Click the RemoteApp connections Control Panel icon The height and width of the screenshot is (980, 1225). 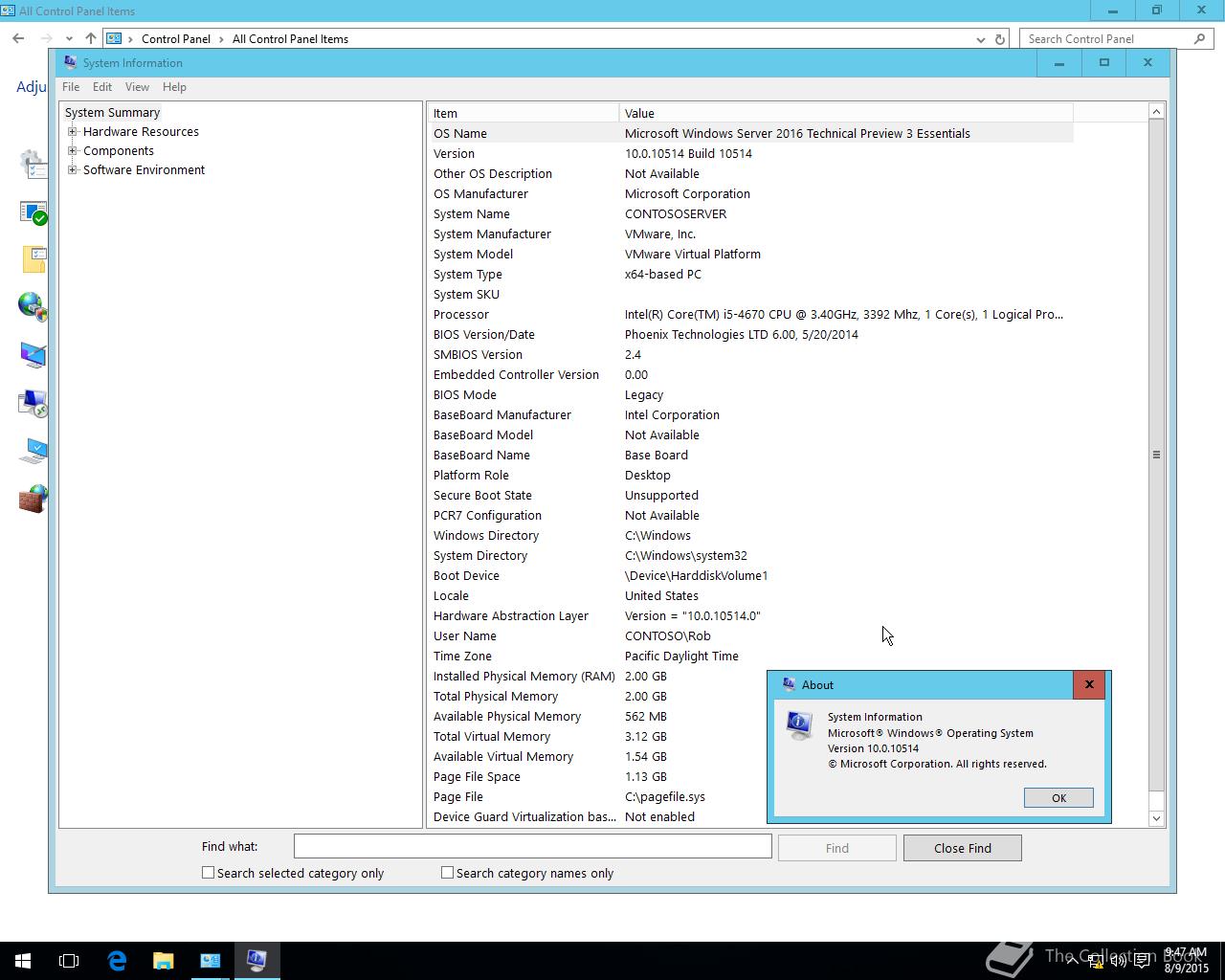tap(33, 403)
